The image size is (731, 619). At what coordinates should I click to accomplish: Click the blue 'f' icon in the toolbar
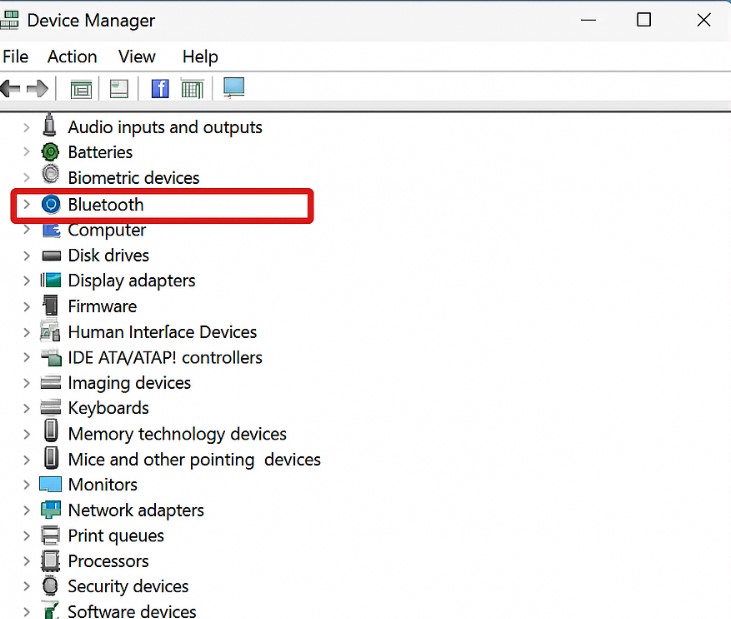tap(160, 89)
